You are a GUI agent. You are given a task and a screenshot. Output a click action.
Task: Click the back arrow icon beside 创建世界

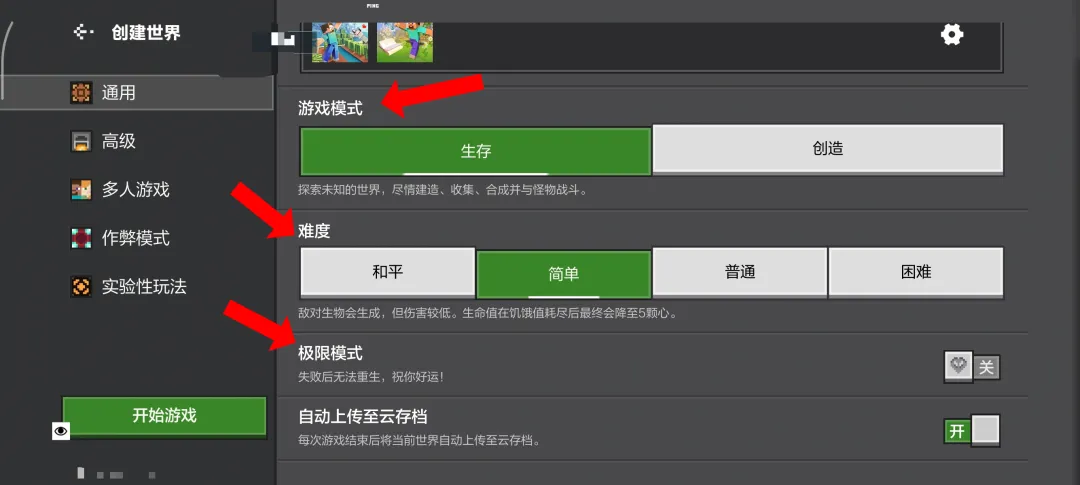coord(83,32)
